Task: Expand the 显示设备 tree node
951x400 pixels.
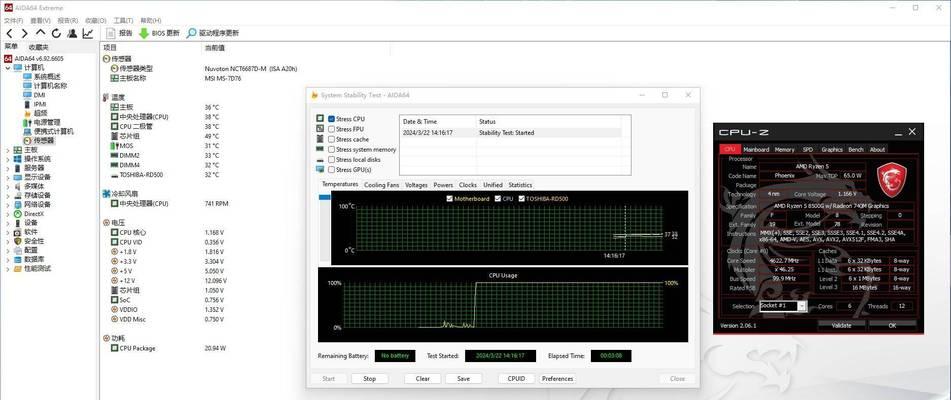Action: click(8, 177)
